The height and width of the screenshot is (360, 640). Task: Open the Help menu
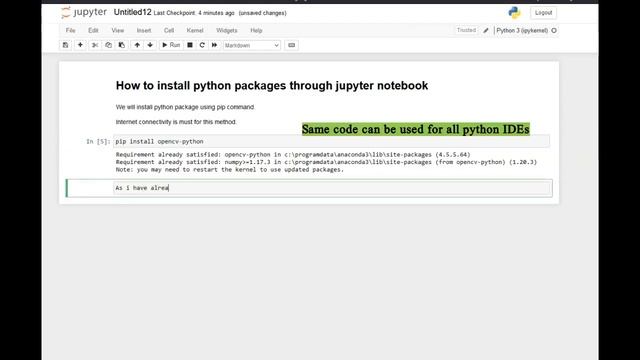click(256, 31)
